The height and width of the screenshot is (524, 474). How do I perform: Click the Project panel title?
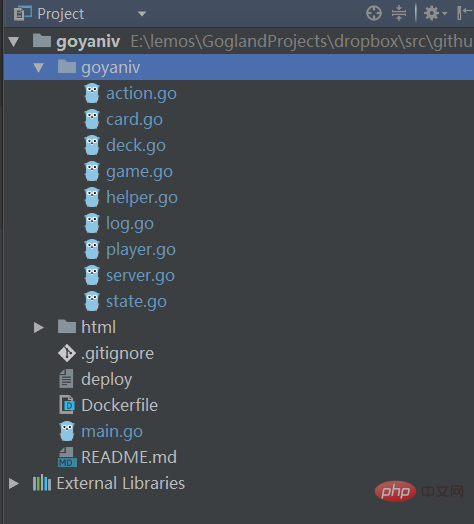point(61,14)
